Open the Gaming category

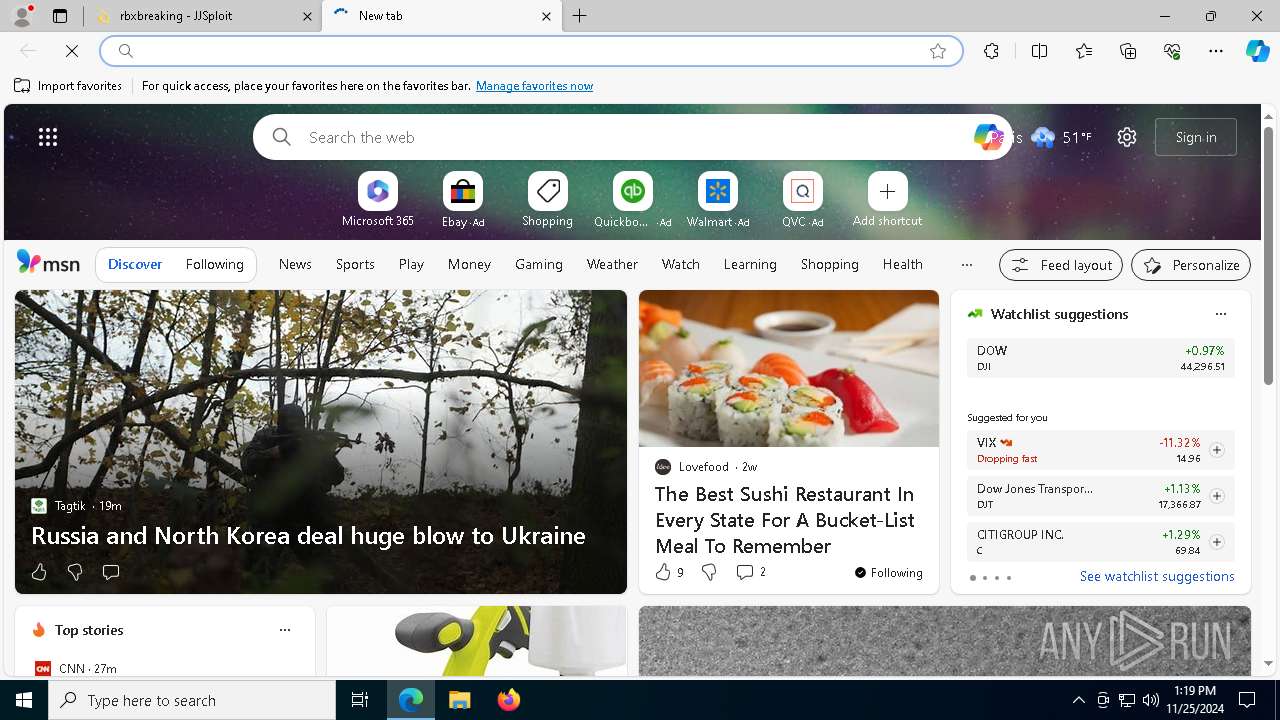coord(539,264)
